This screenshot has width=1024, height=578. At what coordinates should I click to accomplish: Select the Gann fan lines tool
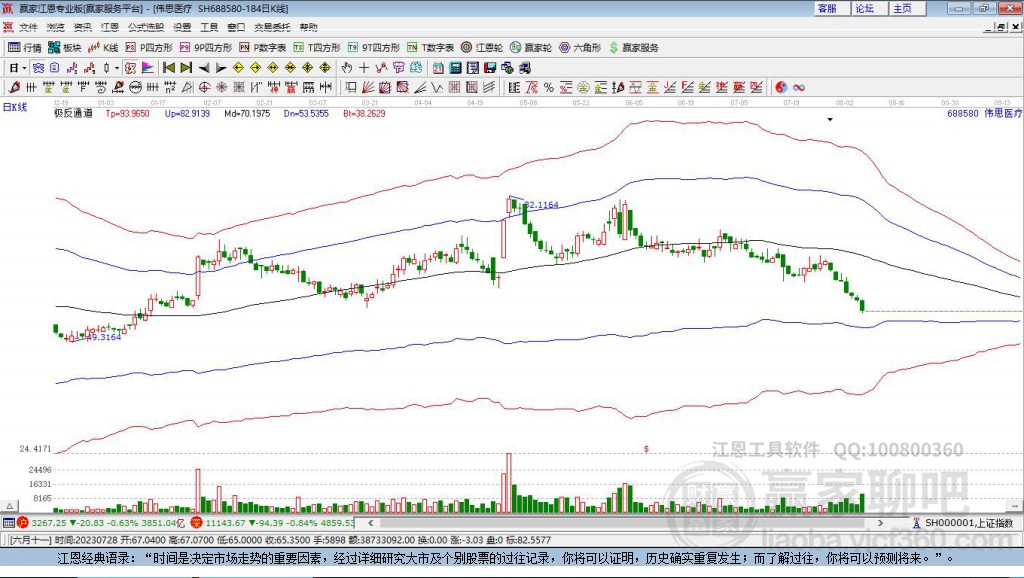click(368, 88)
